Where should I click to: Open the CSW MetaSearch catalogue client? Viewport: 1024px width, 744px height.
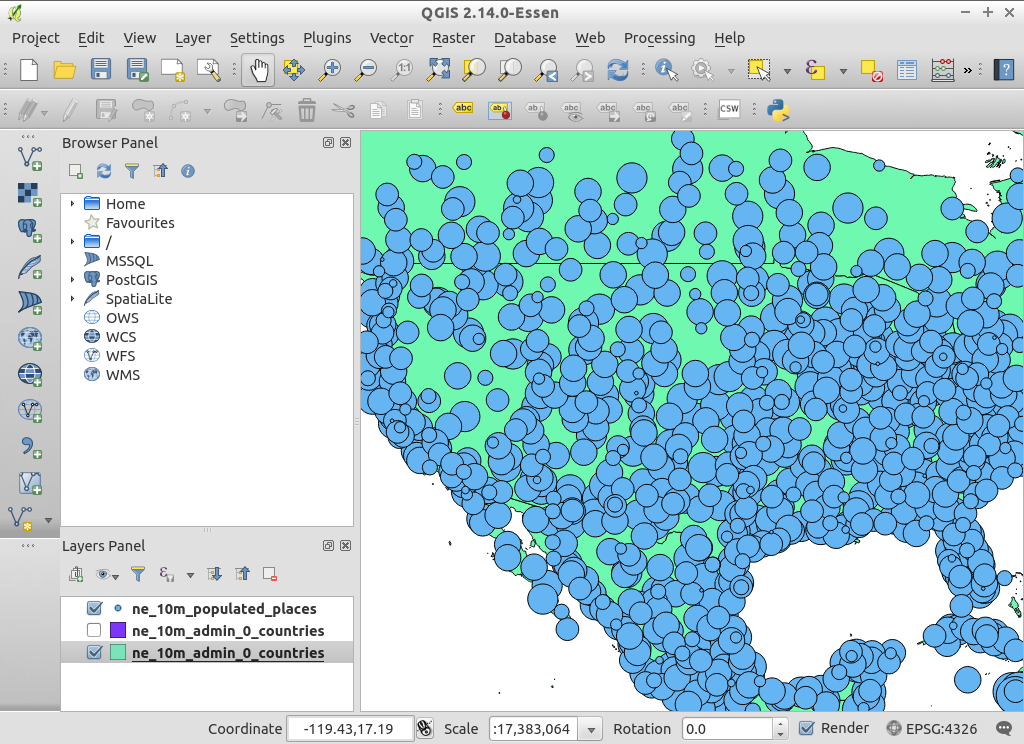pos(729,109)
